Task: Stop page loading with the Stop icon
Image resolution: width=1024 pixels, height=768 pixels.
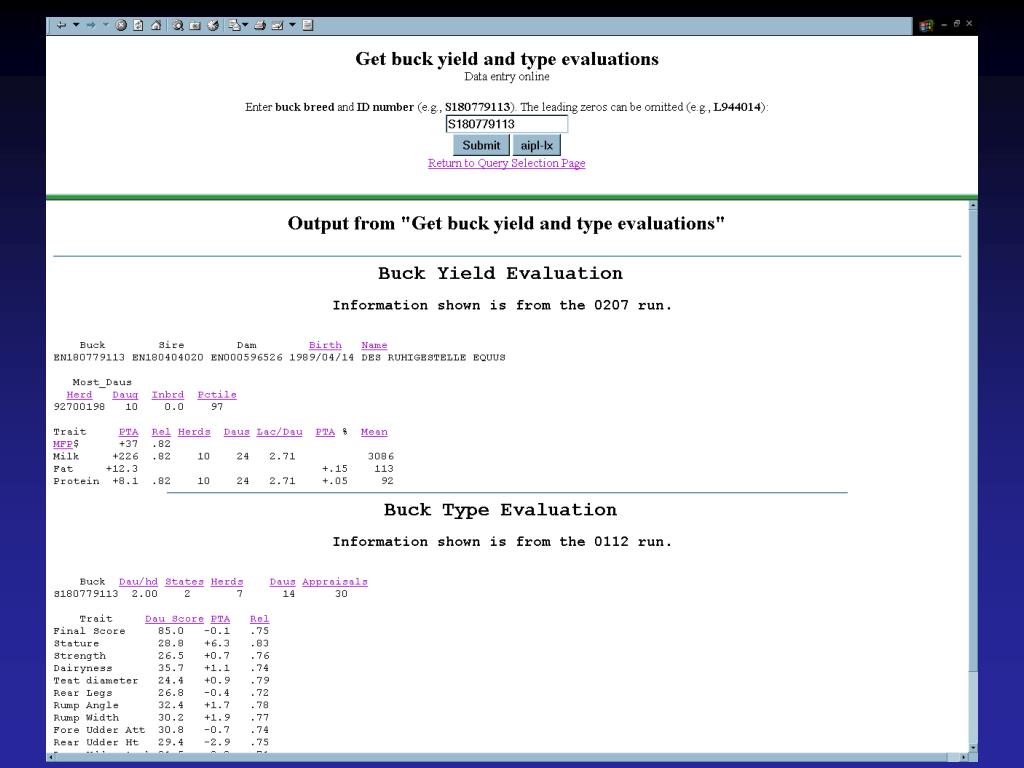Action: [x=121, y=25]
